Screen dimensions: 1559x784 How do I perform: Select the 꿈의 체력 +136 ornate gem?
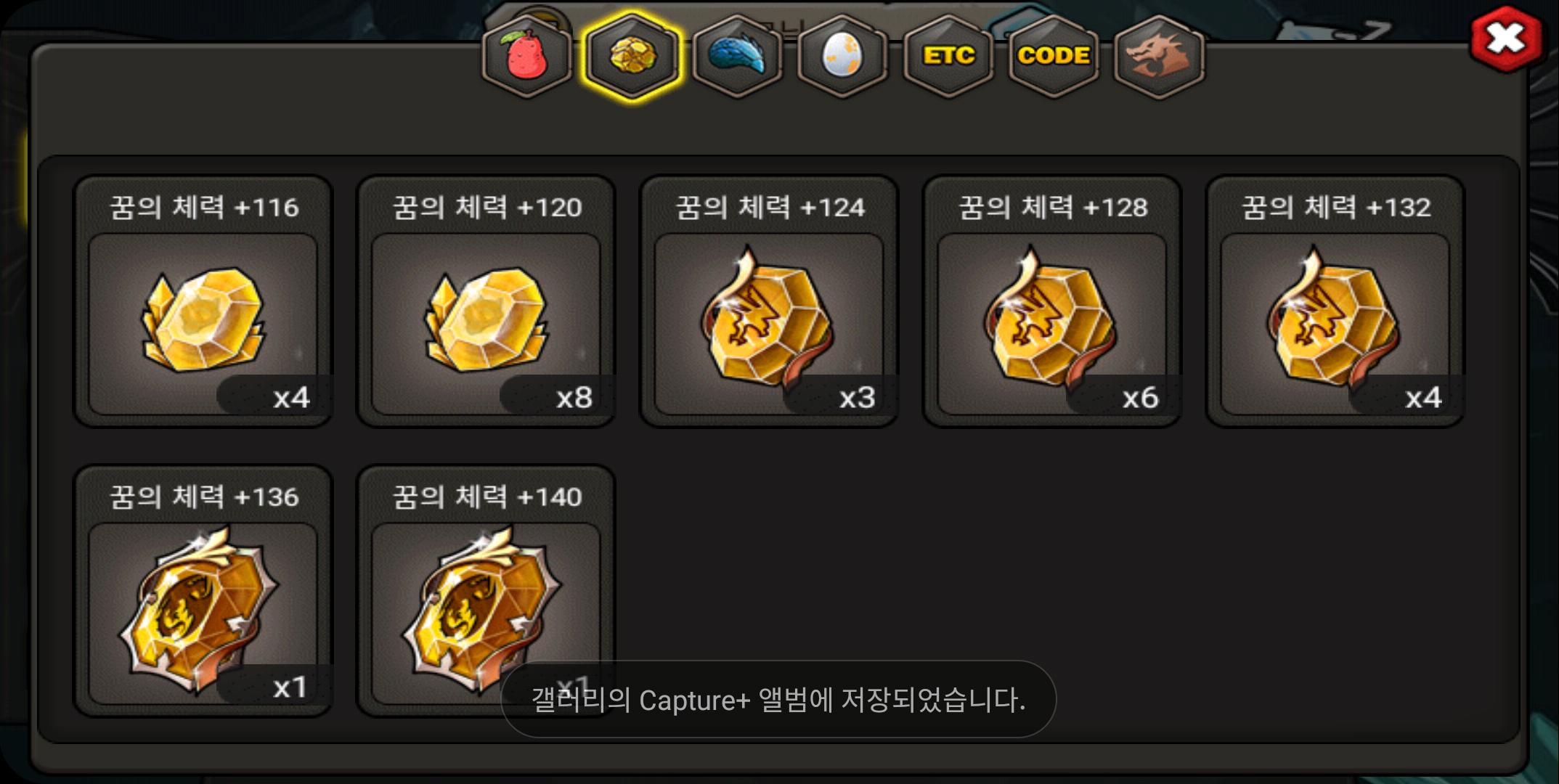(203, 591)
